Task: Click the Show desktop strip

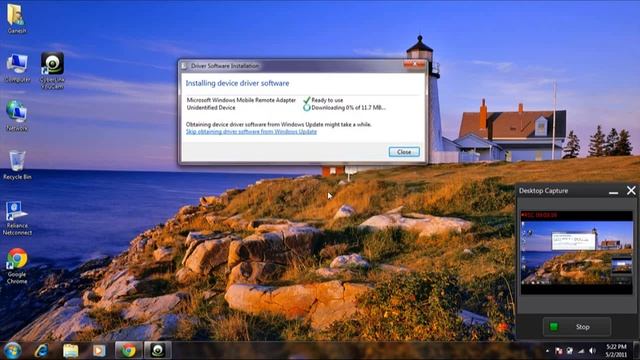Action: (x=636, y=351)
